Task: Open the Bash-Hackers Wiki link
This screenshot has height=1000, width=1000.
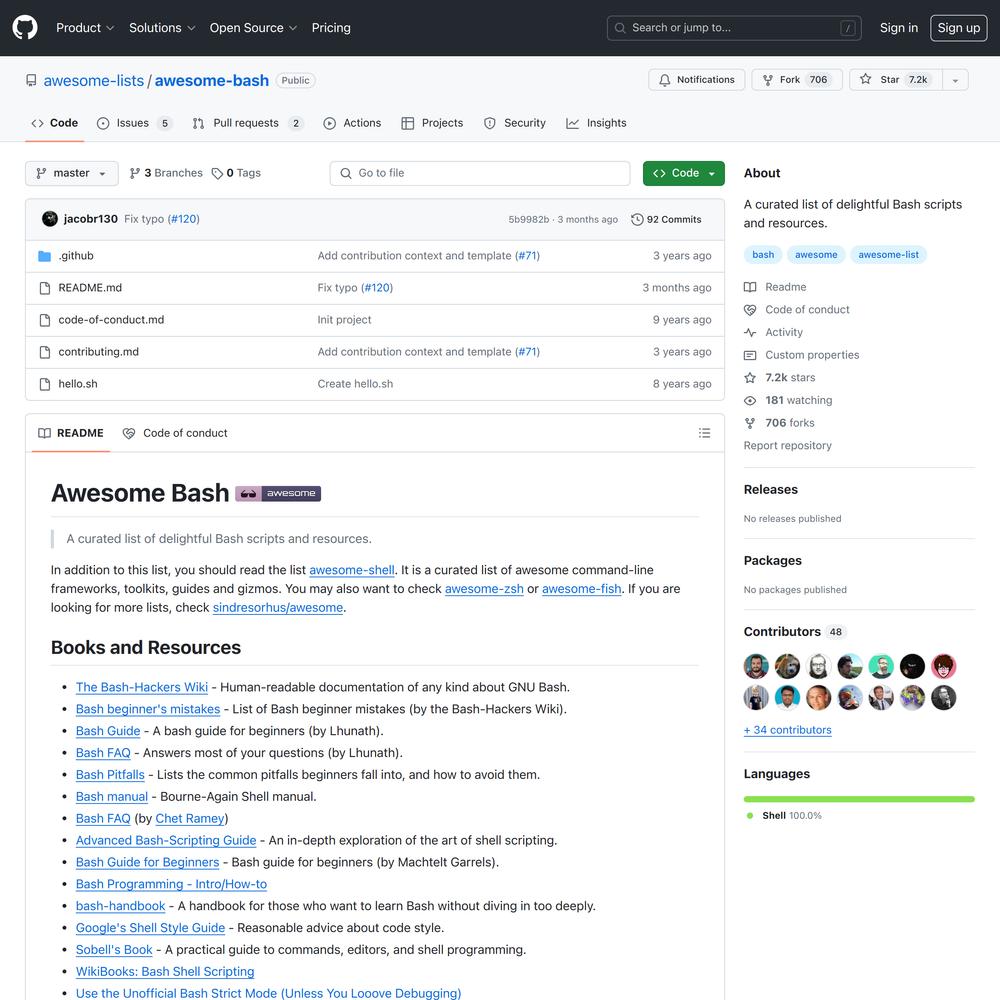Action: click(142, 688)
